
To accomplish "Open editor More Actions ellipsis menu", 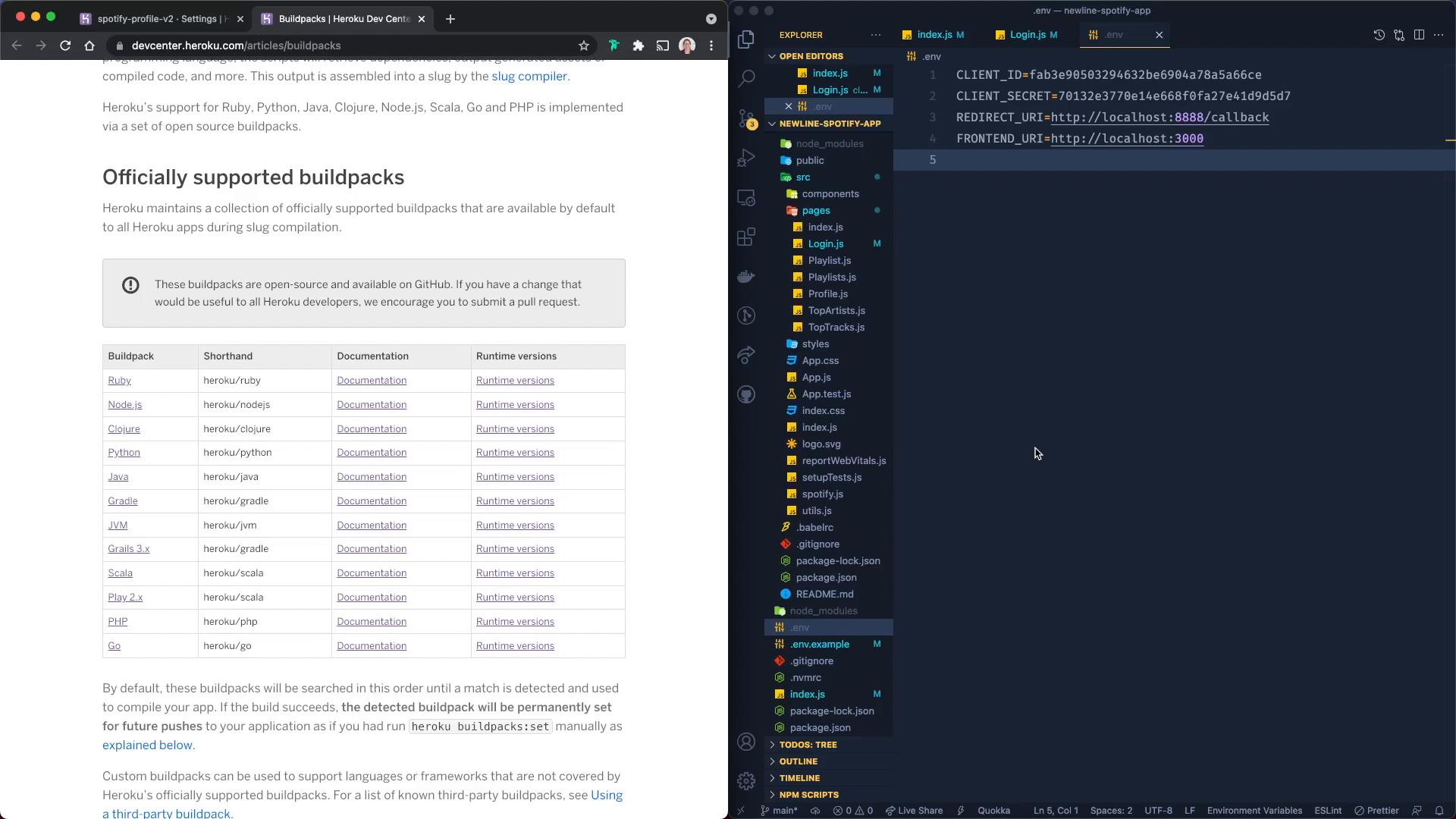I will [x=1439, y=35].
